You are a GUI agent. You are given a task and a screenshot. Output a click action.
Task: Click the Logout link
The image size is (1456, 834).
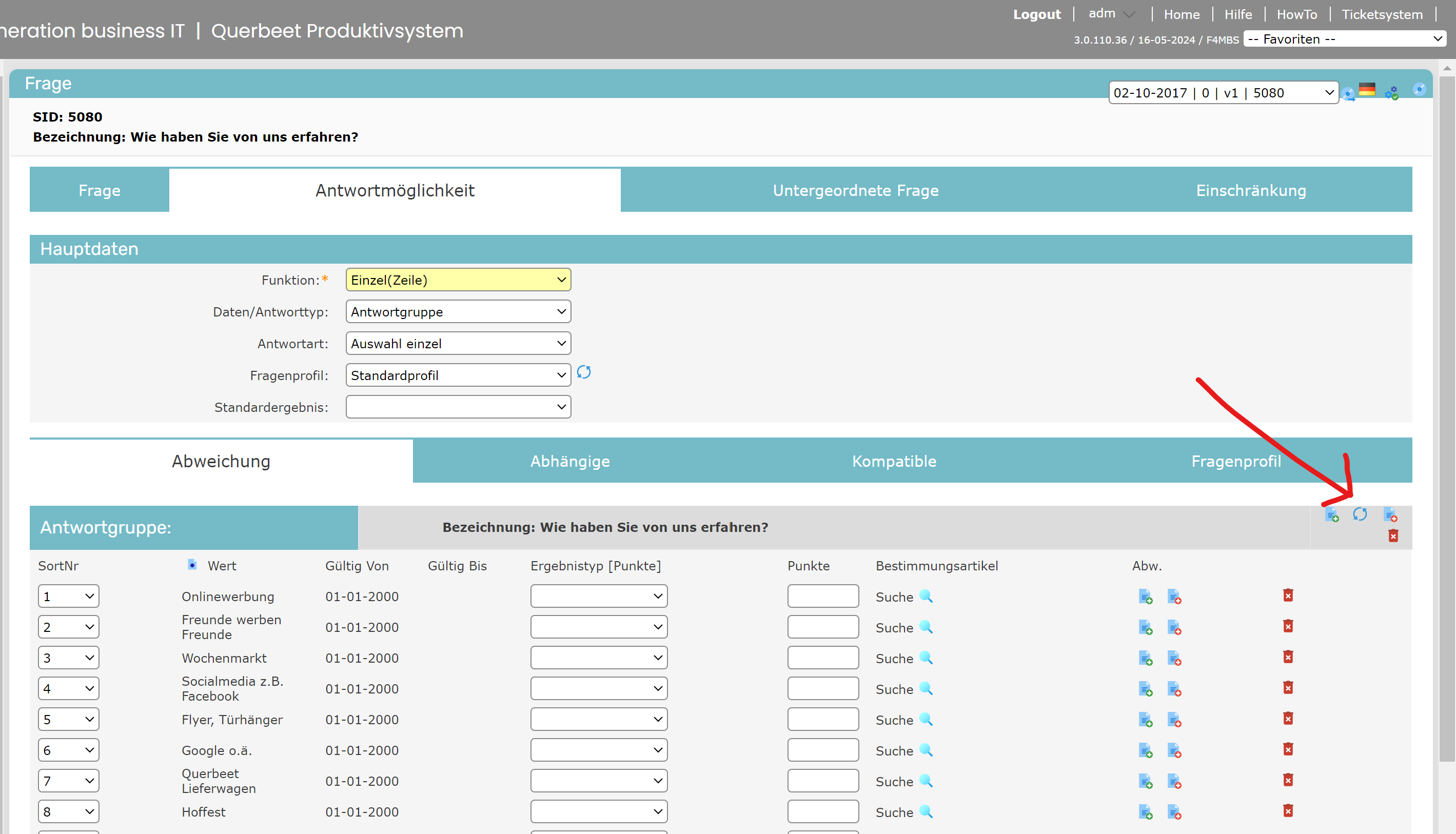click(x=1036, y=14)
